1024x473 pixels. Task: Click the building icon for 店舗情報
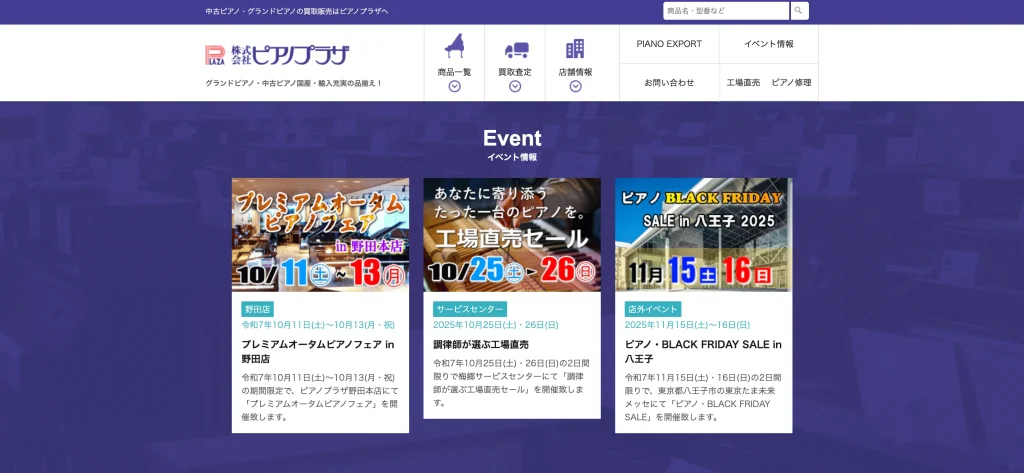point(575,49)
